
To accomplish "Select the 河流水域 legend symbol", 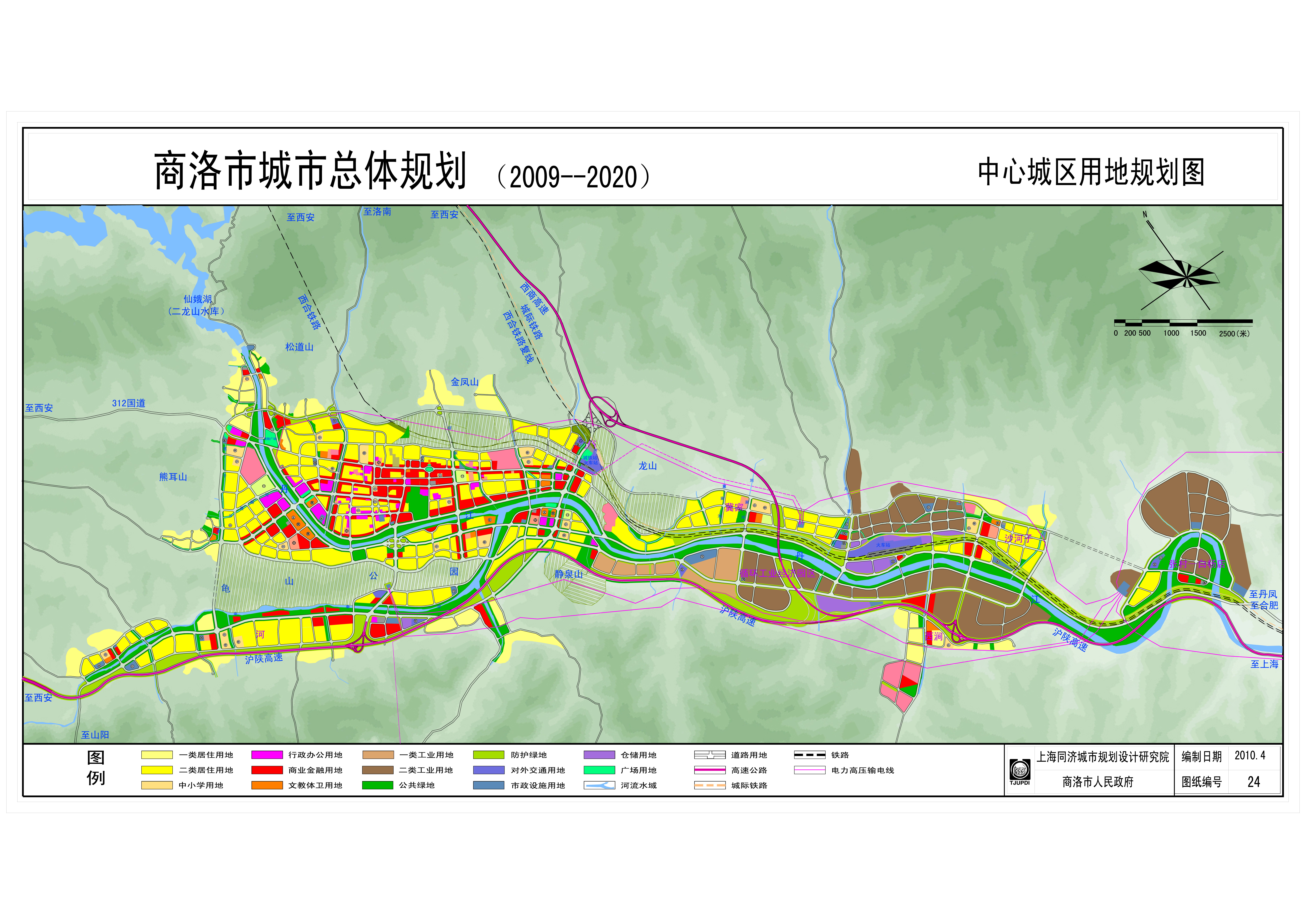I will pos(599,785).
